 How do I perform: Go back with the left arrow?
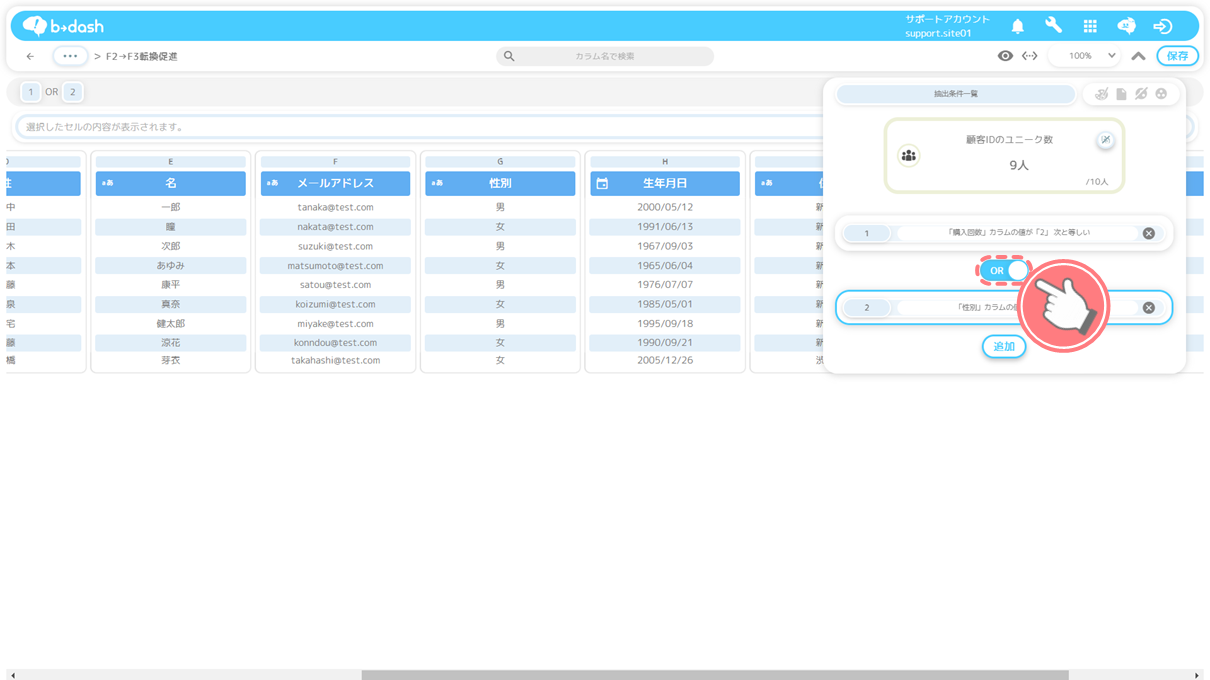pos(30,56)
